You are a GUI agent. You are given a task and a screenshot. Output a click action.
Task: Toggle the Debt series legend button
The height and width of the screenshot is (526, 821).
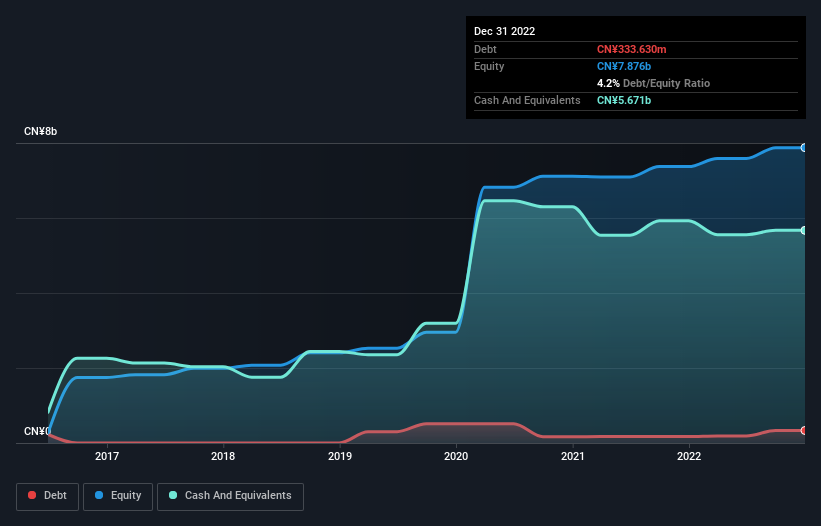pyautogui.click(x=47, y=496)
